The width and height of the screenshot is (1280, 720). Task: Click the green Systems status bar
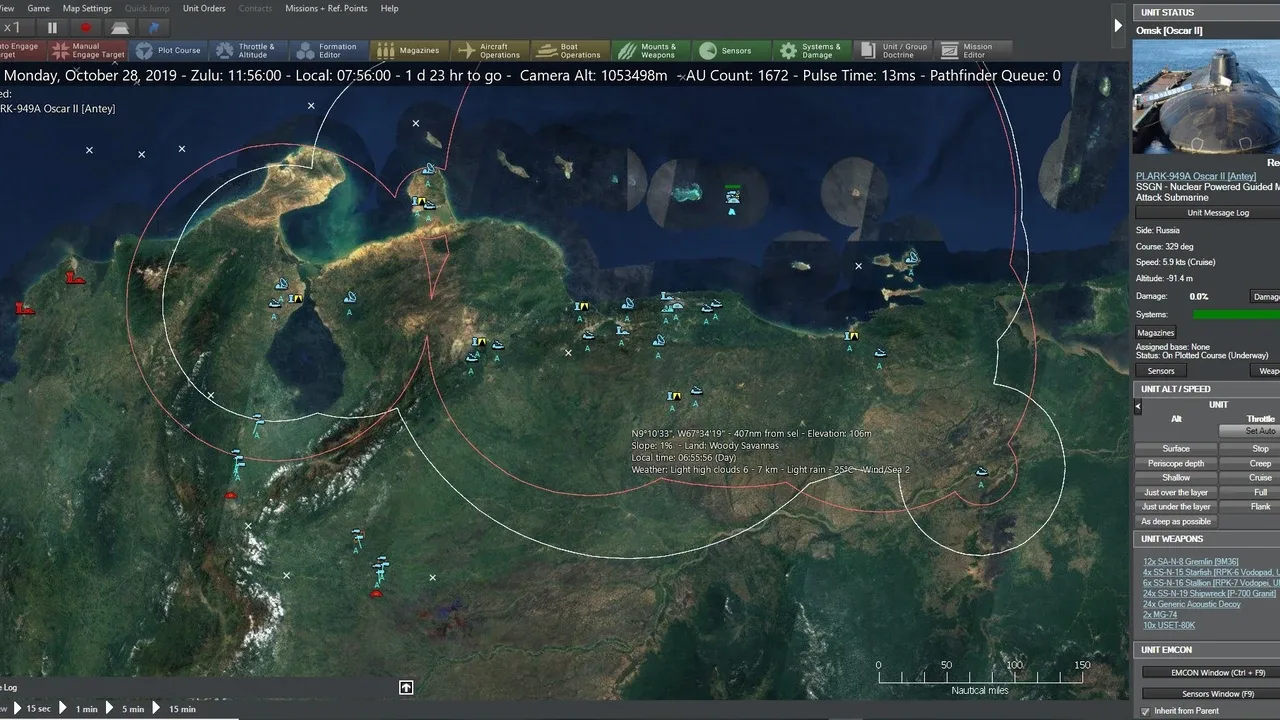pyautogui.click(x=1236, y=314)
